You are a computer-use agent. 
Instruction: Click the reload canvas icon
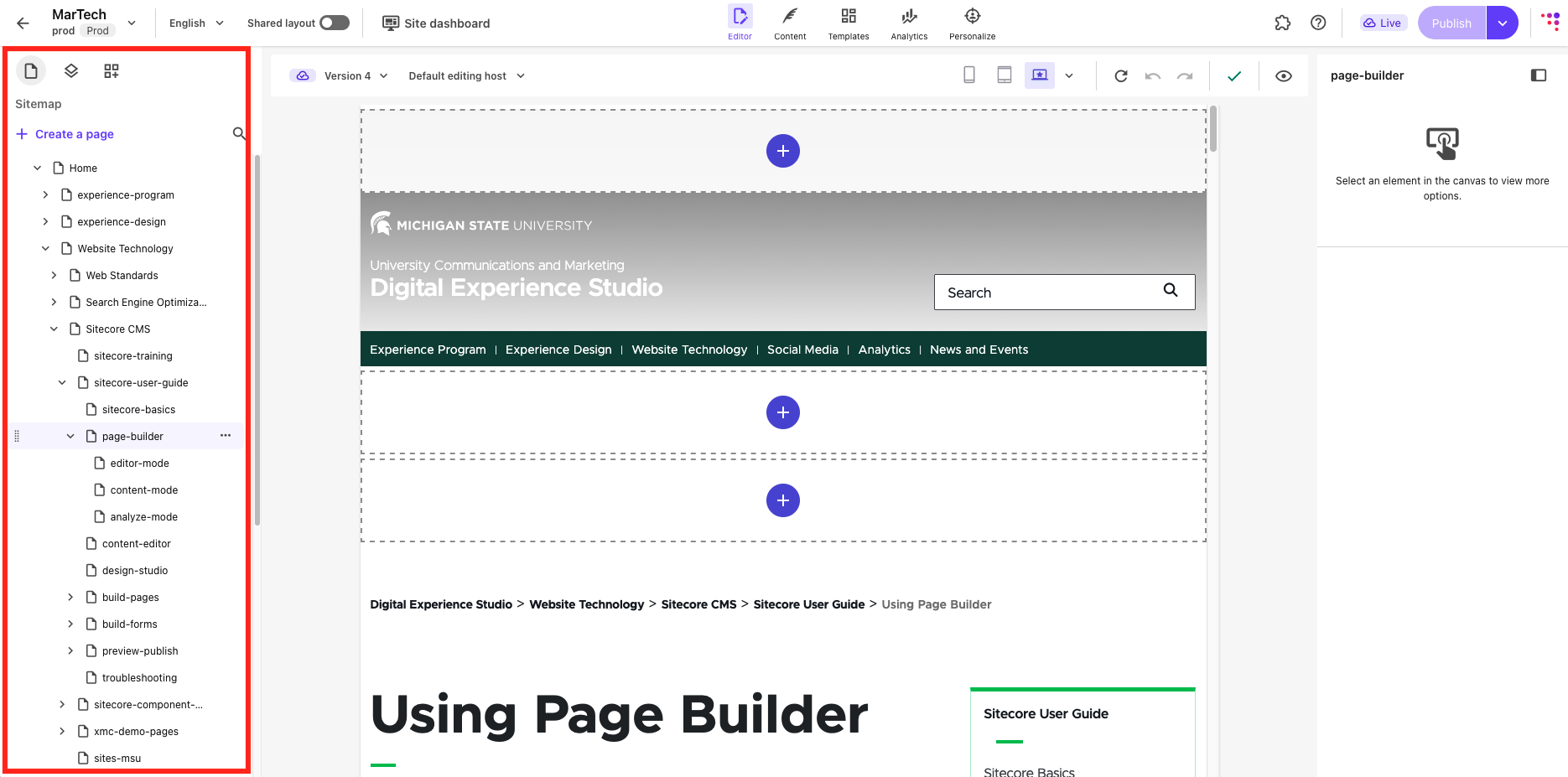1121,75
